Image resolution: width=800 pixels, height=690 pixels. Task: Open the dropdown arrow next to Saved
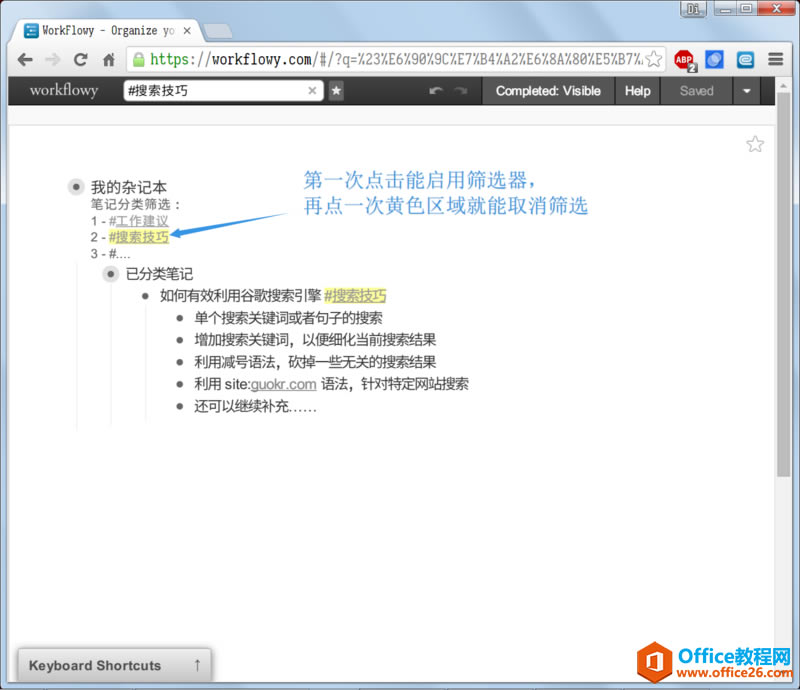click(747, 91)
